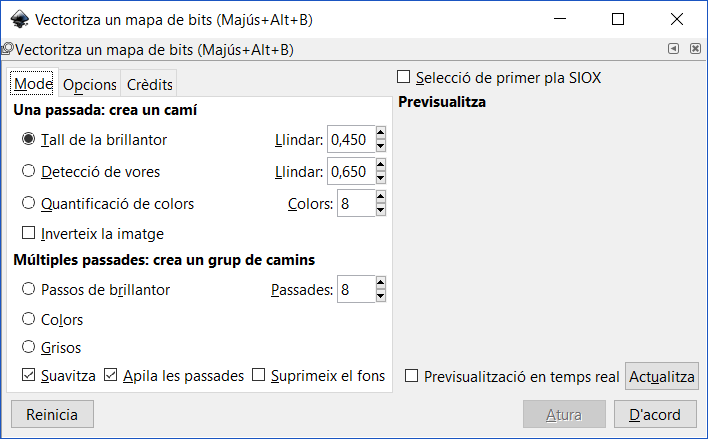Viewport: 708px width, 439px height.
Task: Increase the Tall de la brillantor Llindar value
Action: [380, 133]
